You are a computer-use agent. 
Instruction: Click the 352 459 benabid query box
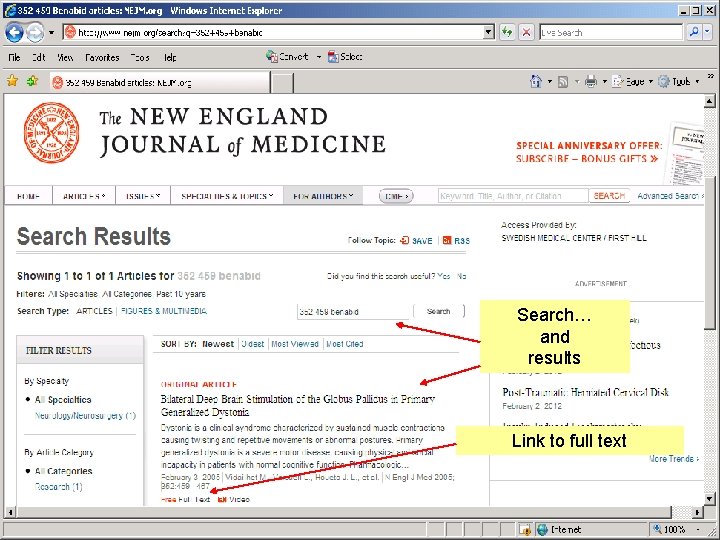[x=353, y=312]
